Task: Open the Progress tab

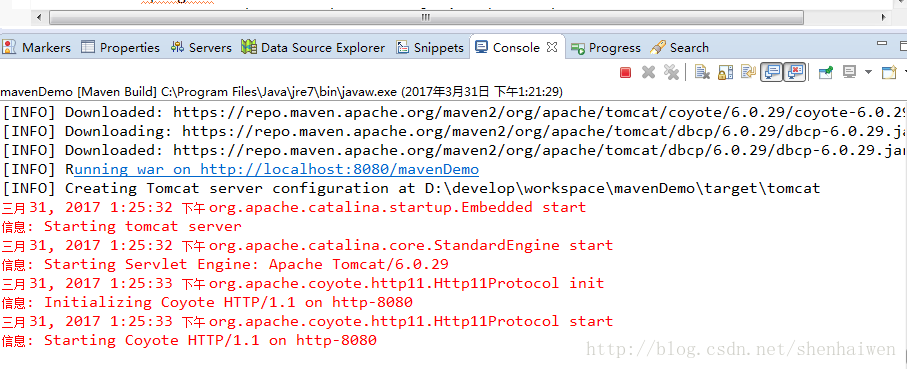Action: pyautogui.click(x=606, y=47)
